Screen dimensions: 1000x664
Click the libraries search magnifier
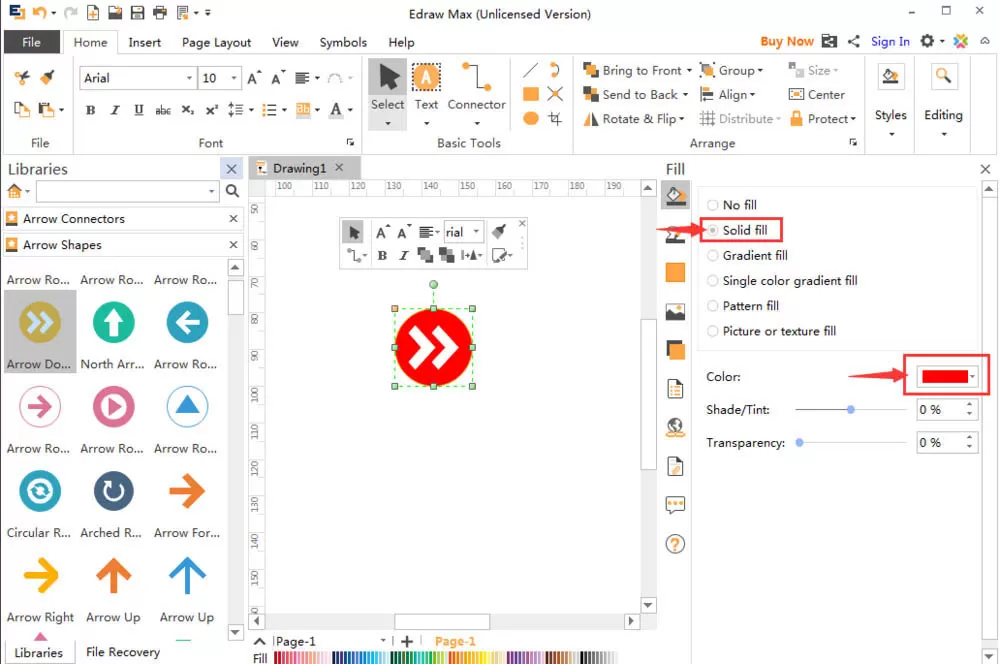tap(232, 191)
